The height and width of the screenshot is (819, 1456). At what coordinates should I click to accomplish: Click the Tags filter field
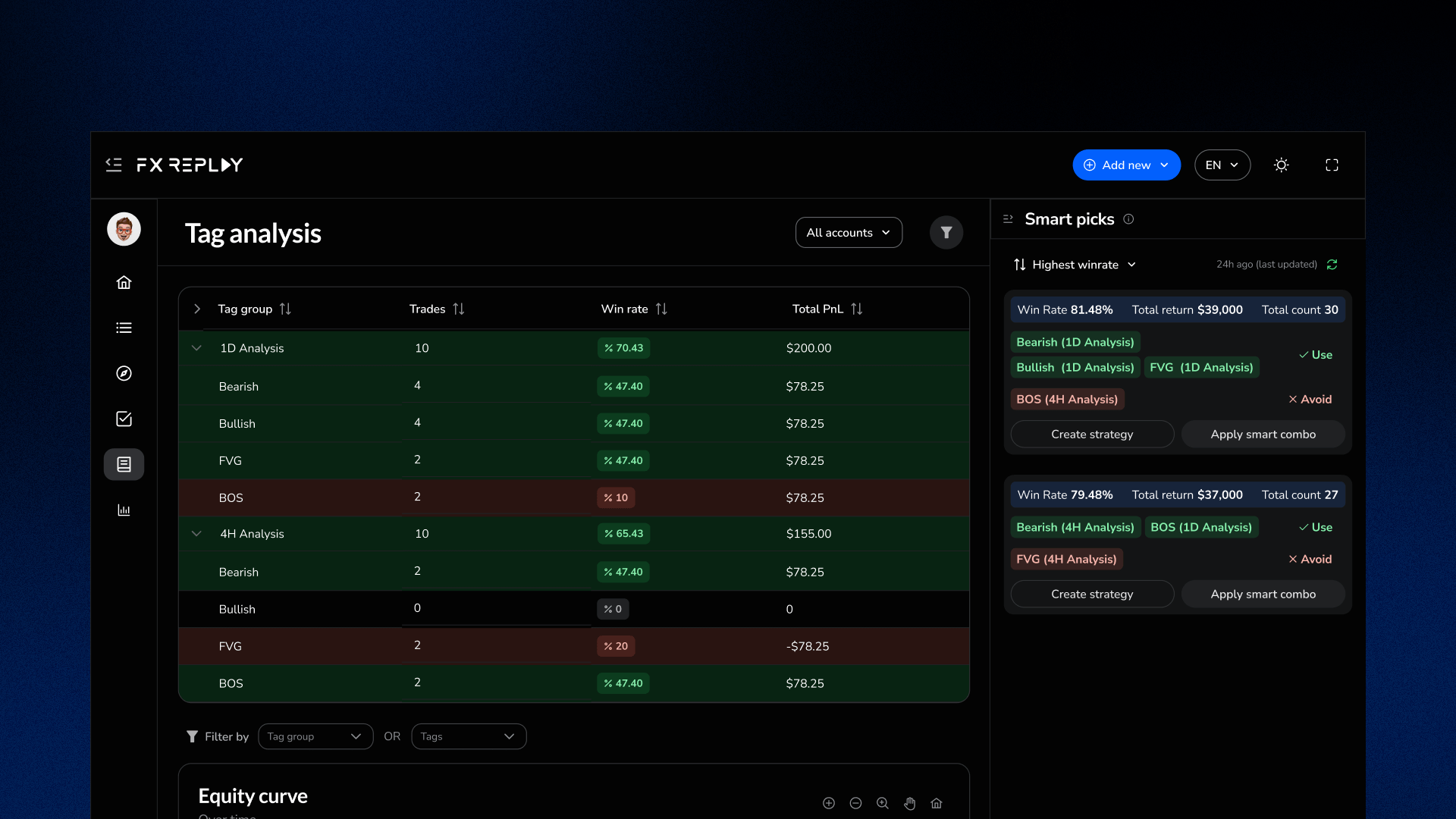pos(468,736)
